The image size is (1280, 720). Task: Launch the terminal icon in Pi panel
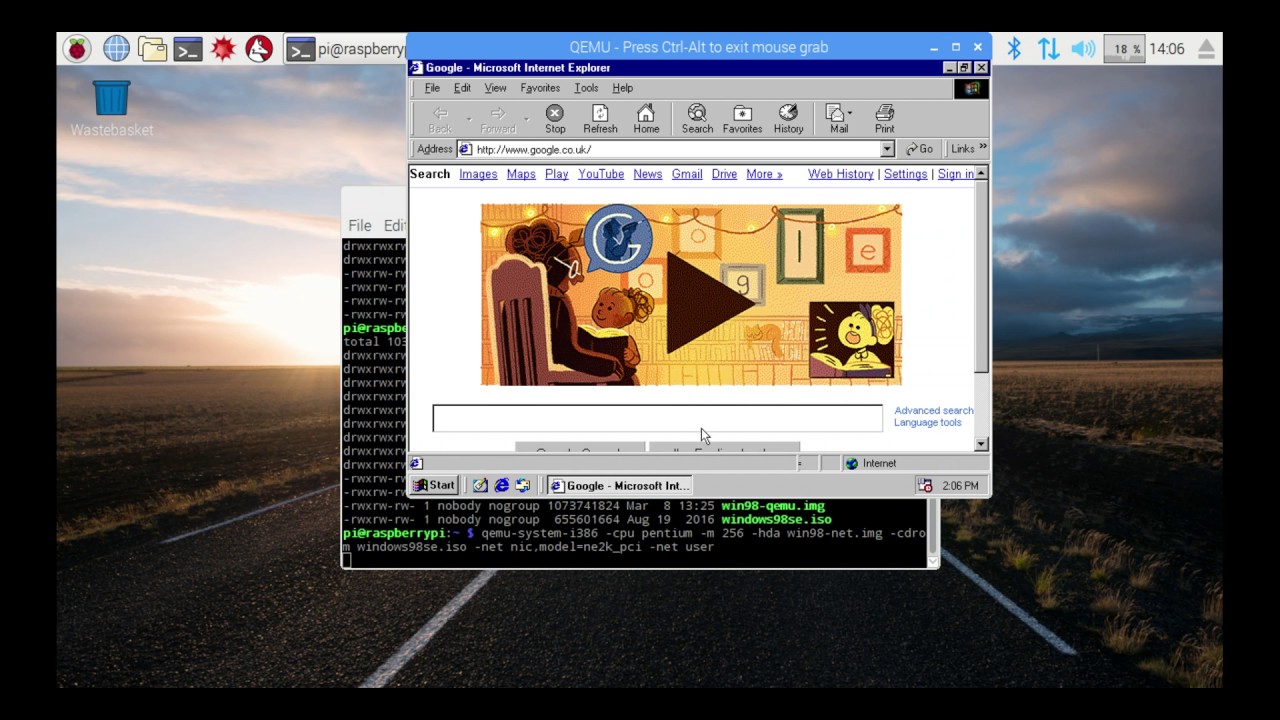(x=188, y=48)
